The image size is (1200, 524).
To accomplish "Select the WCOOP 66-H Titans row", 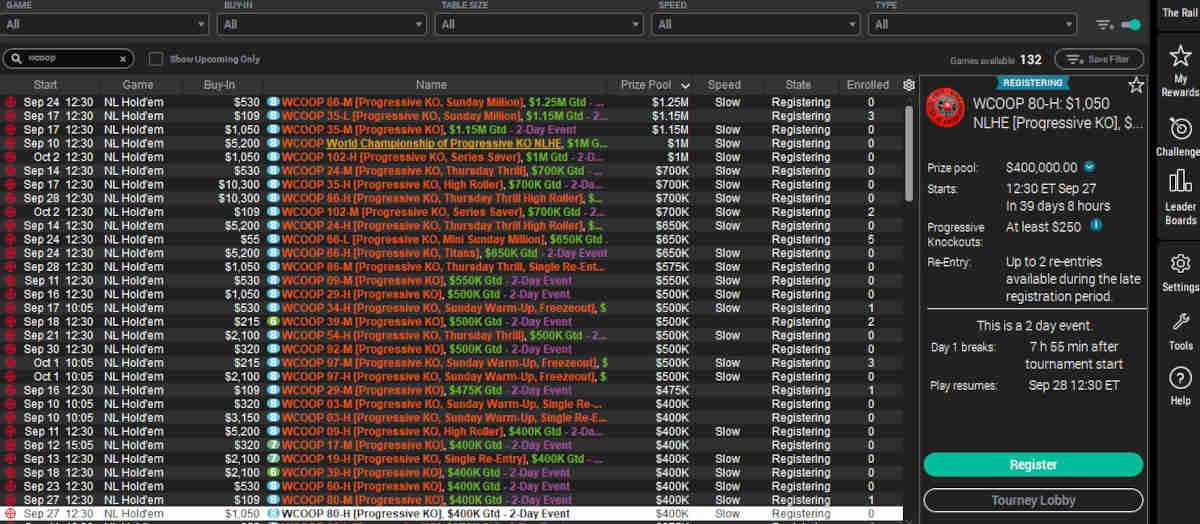I will (x=450, y=253).
